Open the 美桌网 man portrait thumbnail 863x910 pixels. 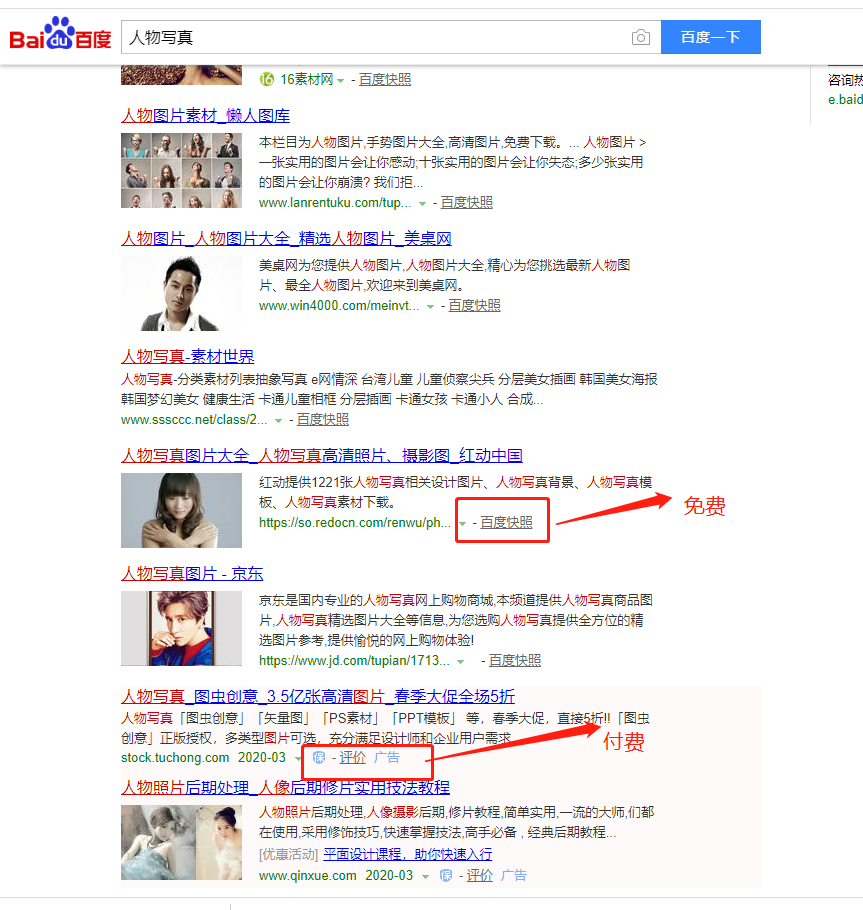tap(181, 293)
